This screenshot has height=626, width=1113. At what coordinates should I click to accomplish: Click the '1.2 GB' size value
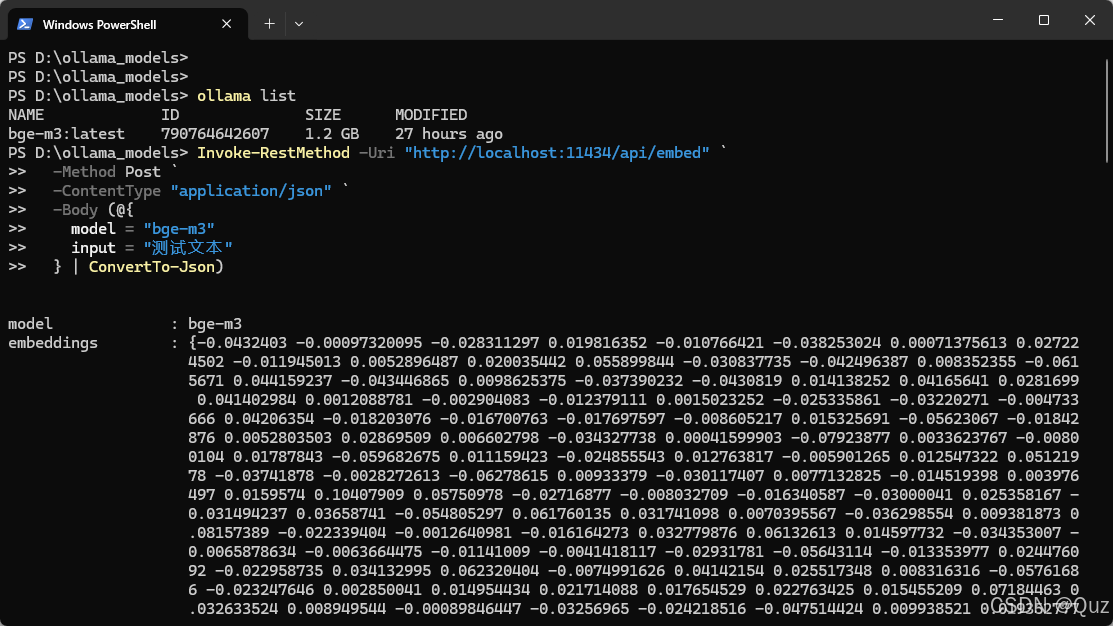[332, 134]
